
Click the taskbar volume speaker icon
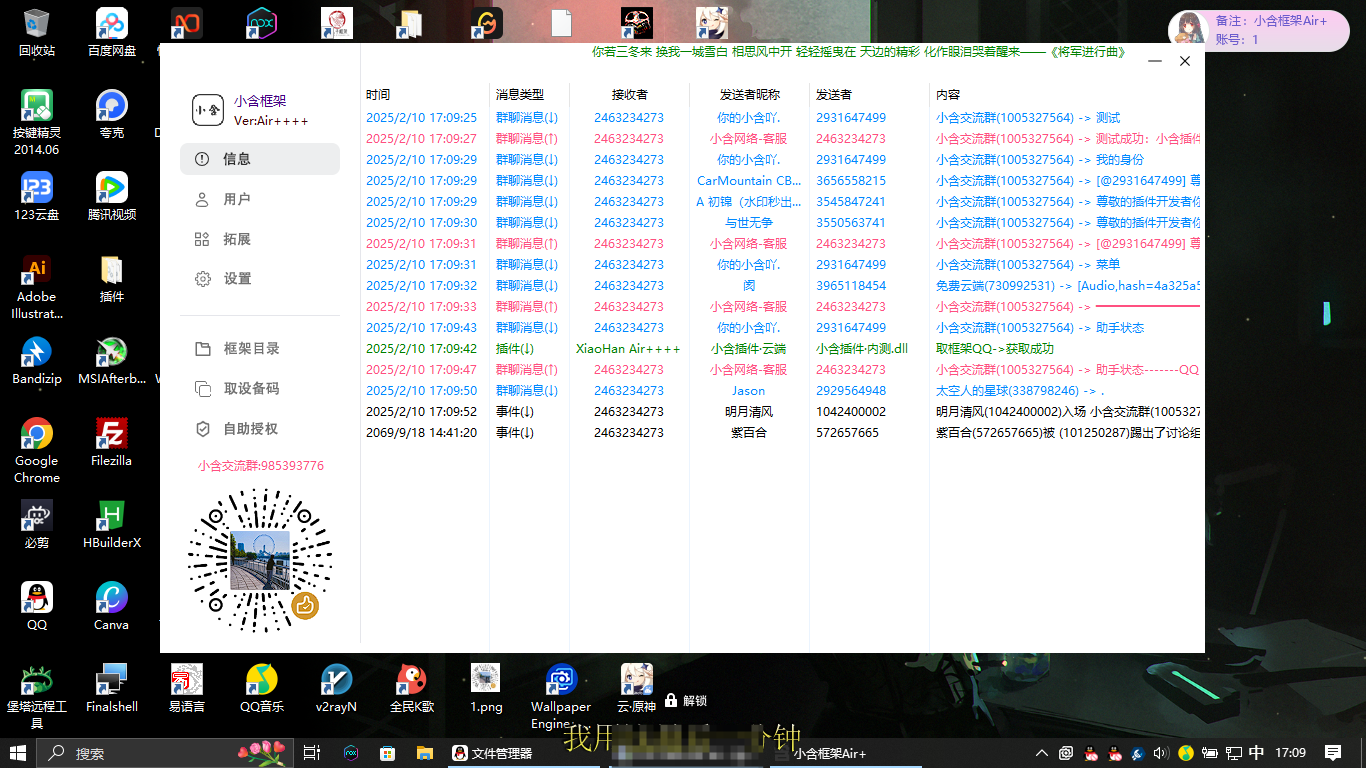coord(1160,753)
